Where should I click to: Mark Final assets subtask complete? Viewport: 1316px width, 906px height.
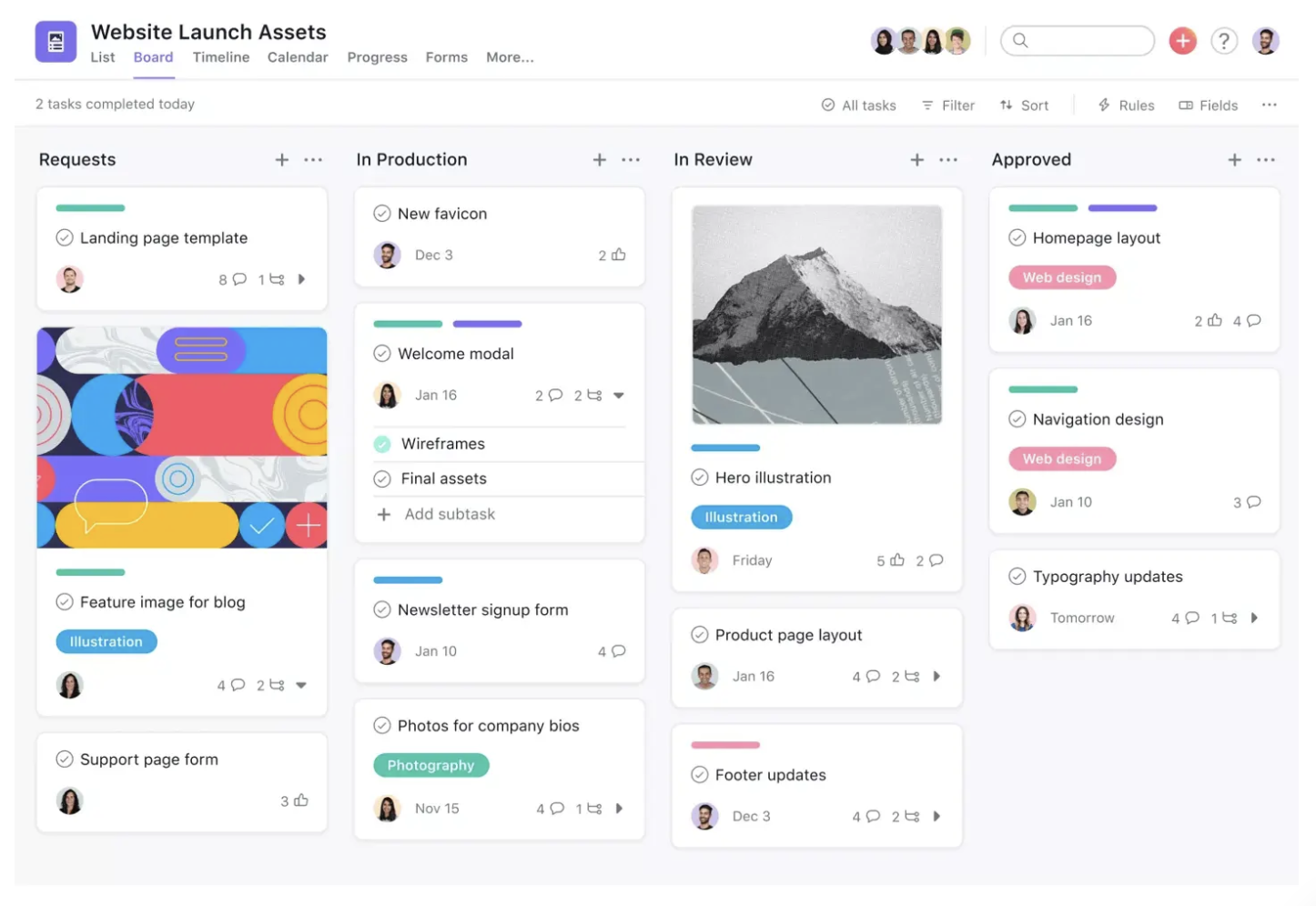coord(382,478)
